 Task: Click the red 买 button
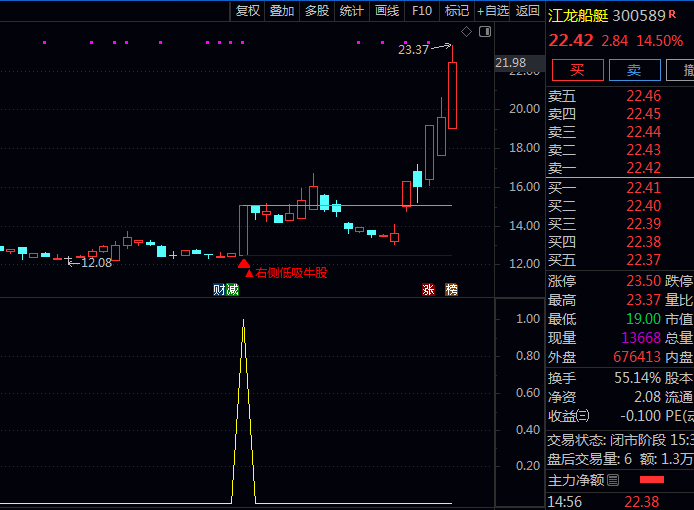[x=578, y=70]
